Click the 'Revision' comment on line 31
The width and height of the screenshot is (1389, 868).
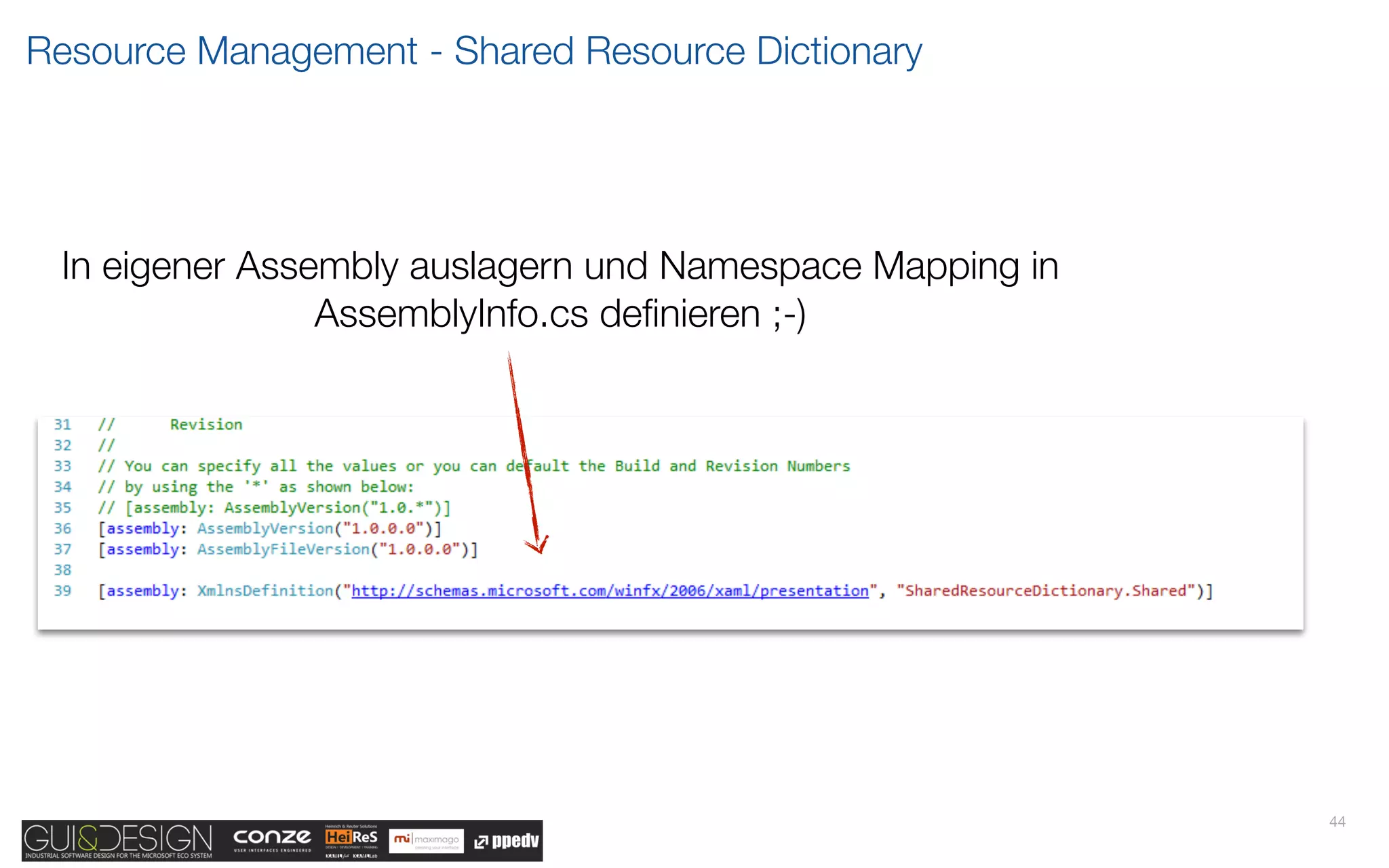pos(206,425)
